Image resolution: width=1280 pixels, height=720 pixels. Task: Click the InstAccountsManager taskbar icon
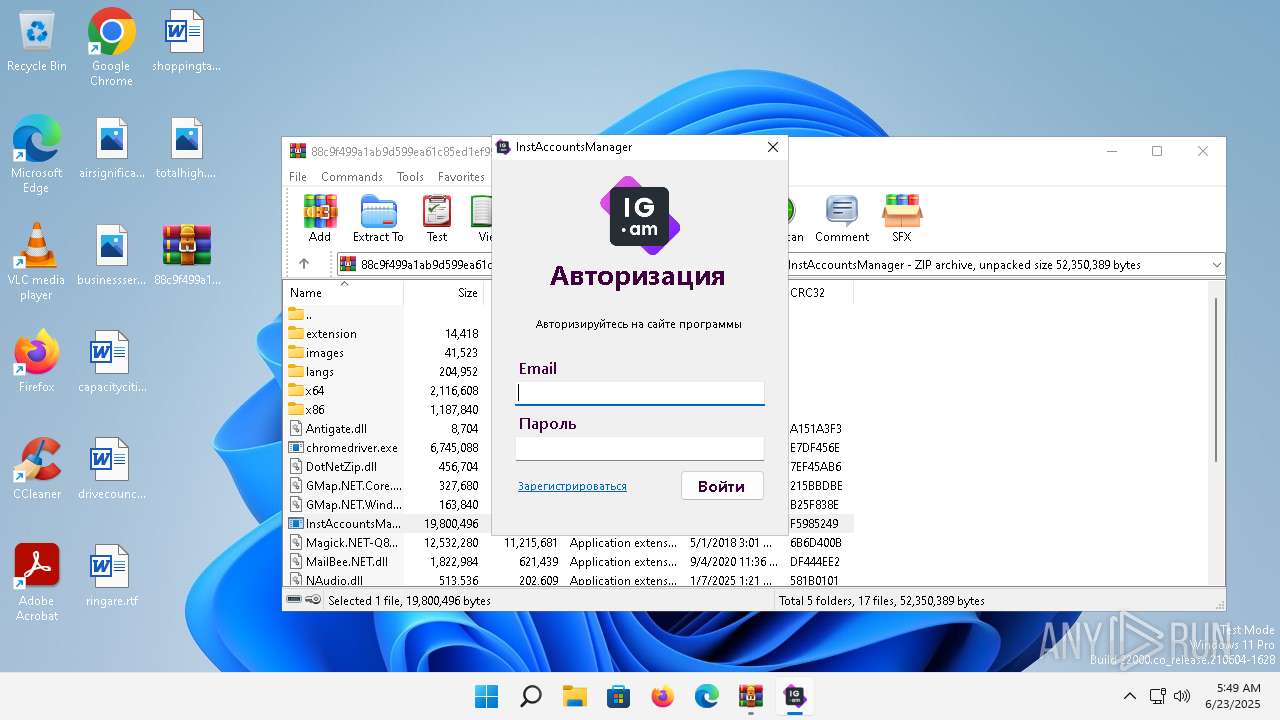coord(795,696)
